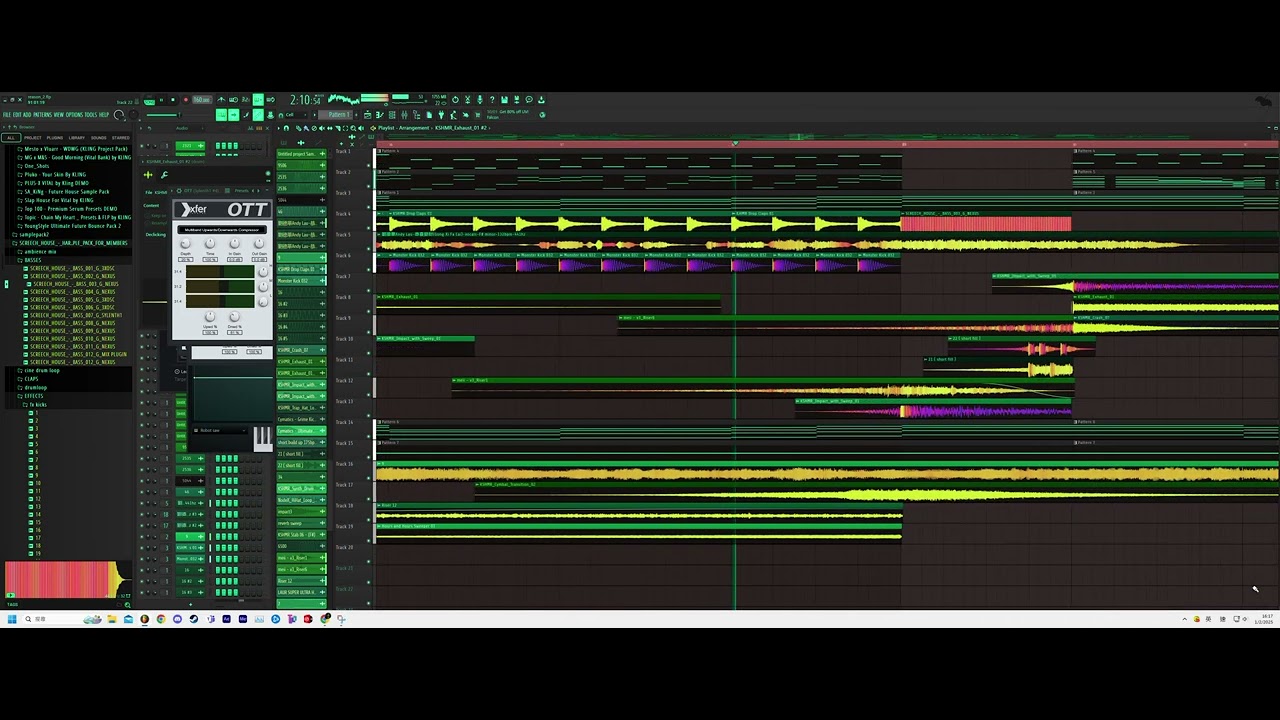1280x720 pixels.
Task: Select the SOUNDS browser tab
Action: pos(99,137)
